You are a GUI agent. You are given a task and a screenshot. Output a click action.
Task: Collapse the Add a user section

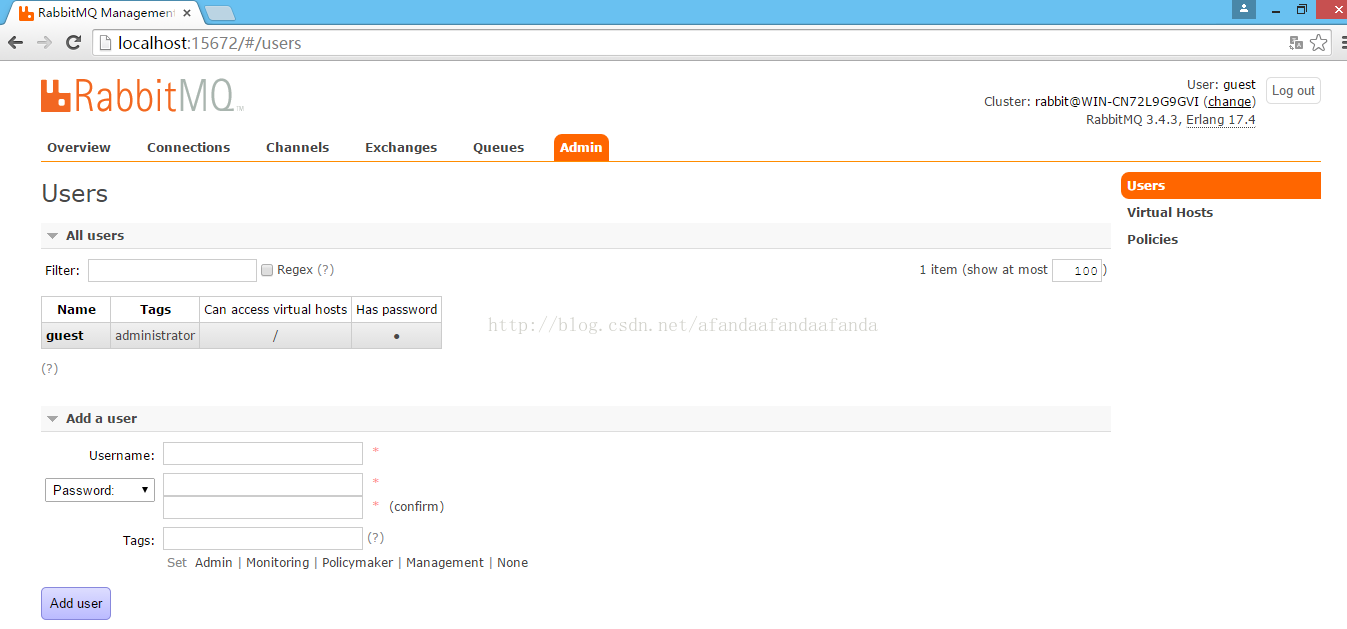53,419
